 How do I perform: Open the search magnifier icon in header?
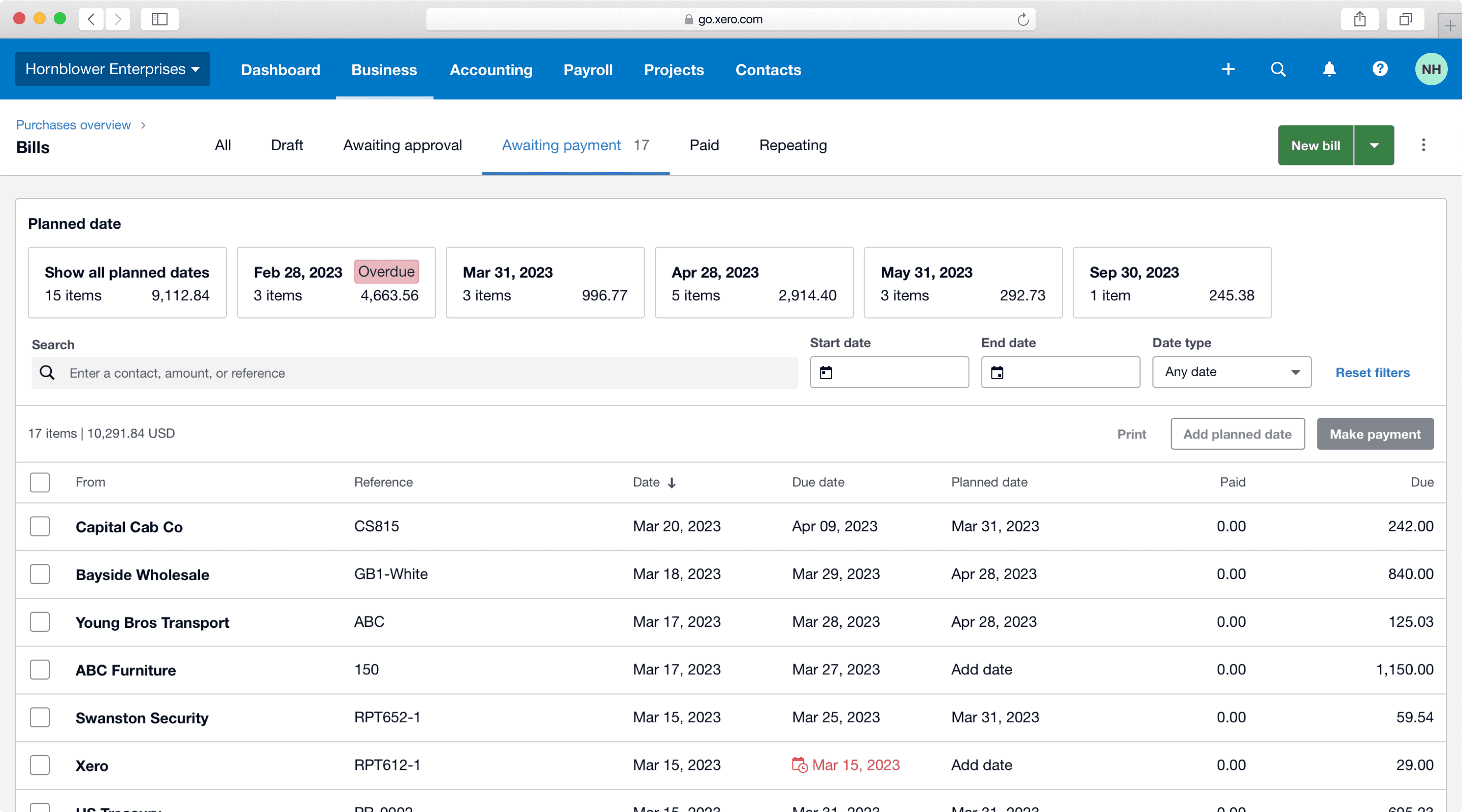tap(1278, 69)
